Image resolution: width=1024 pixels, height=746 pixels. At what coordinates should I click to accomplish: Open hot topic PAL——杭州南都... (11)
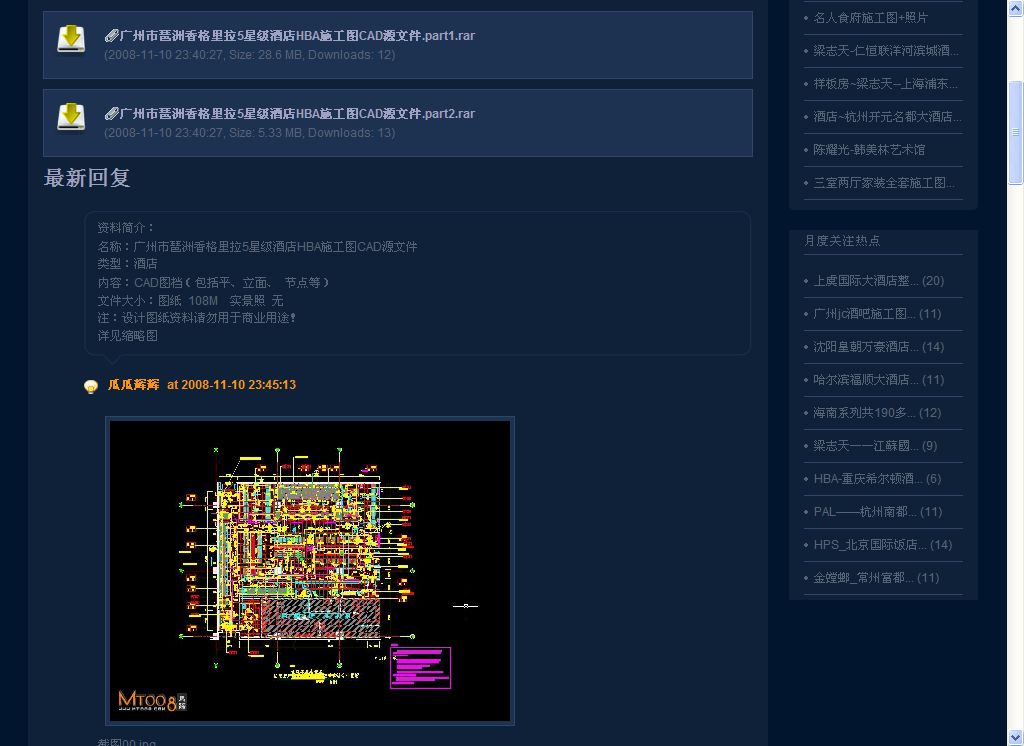pyautogui.click(x=878, y=512)
